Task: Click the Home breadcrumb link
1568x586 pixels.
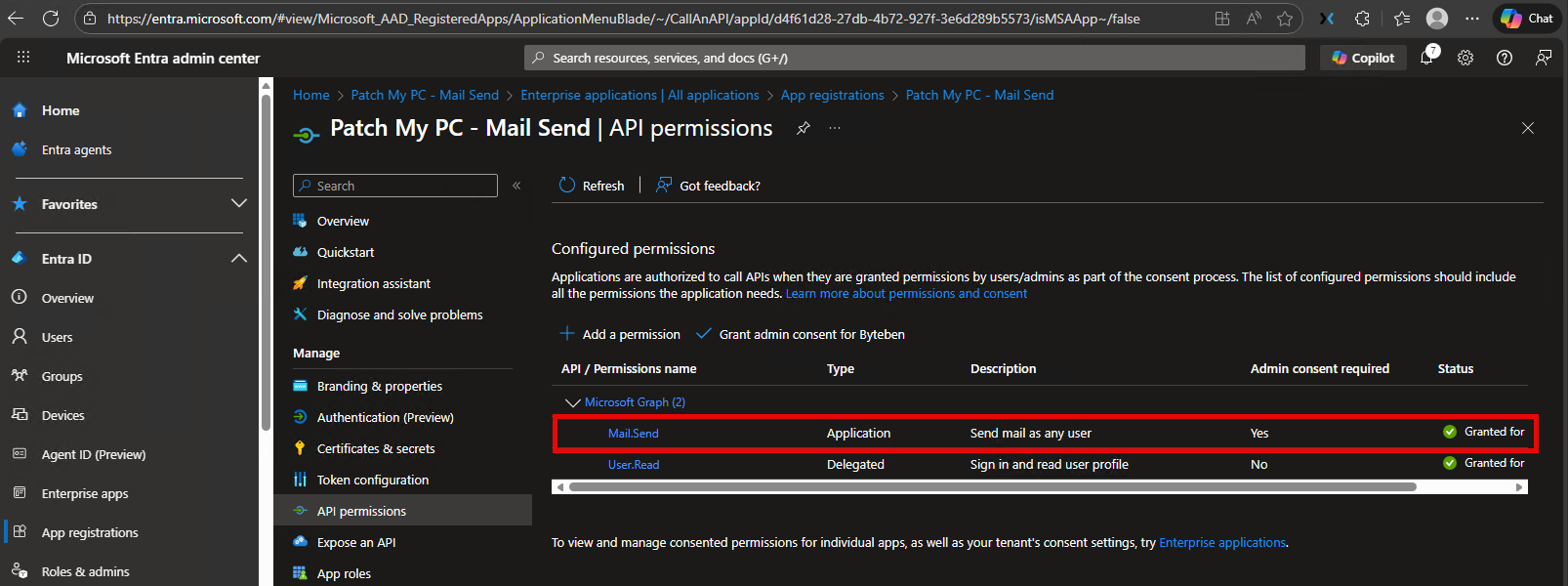Action: coord(311,95)
